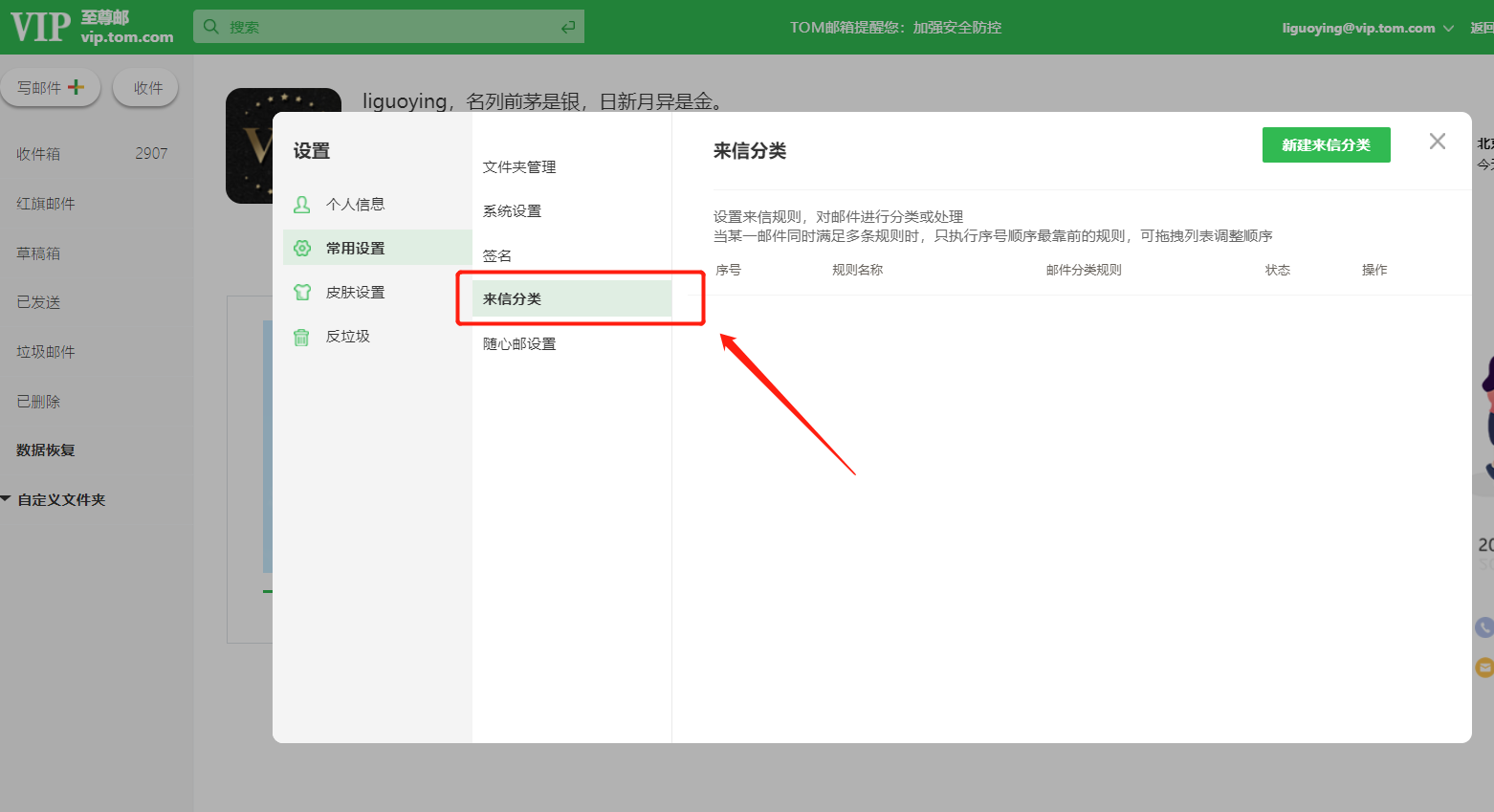Open the 红旗邮件 folder

click(x=44, y=203)
